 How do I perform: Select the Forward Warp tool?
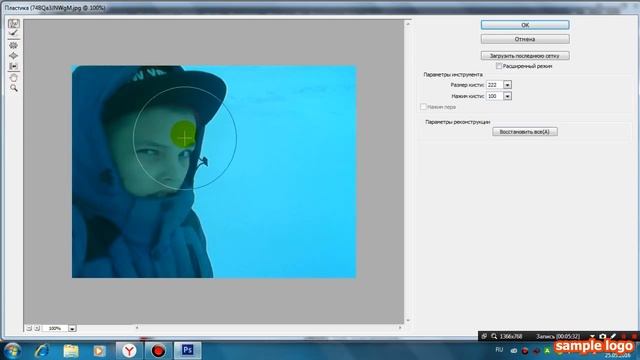[x=13, y=24]
